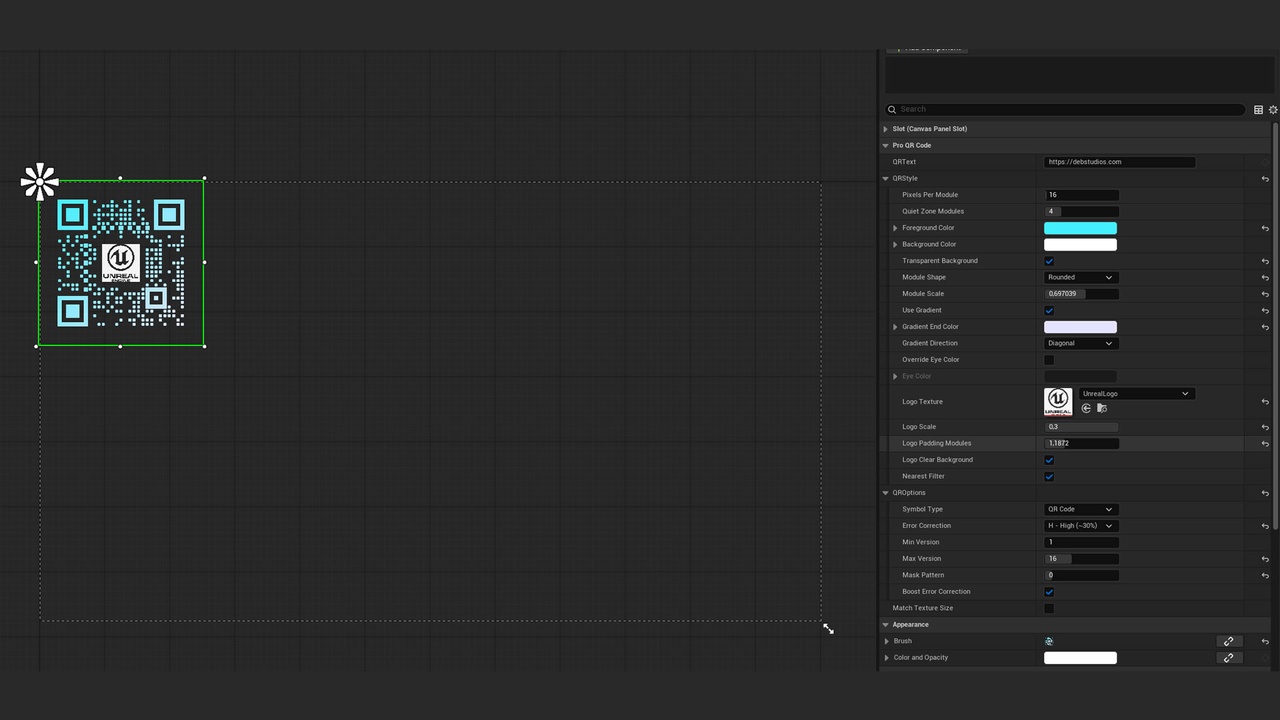The image size is (1280, 720).
Task: Expand the Color and Opacity property
Action: coord(887,658)
